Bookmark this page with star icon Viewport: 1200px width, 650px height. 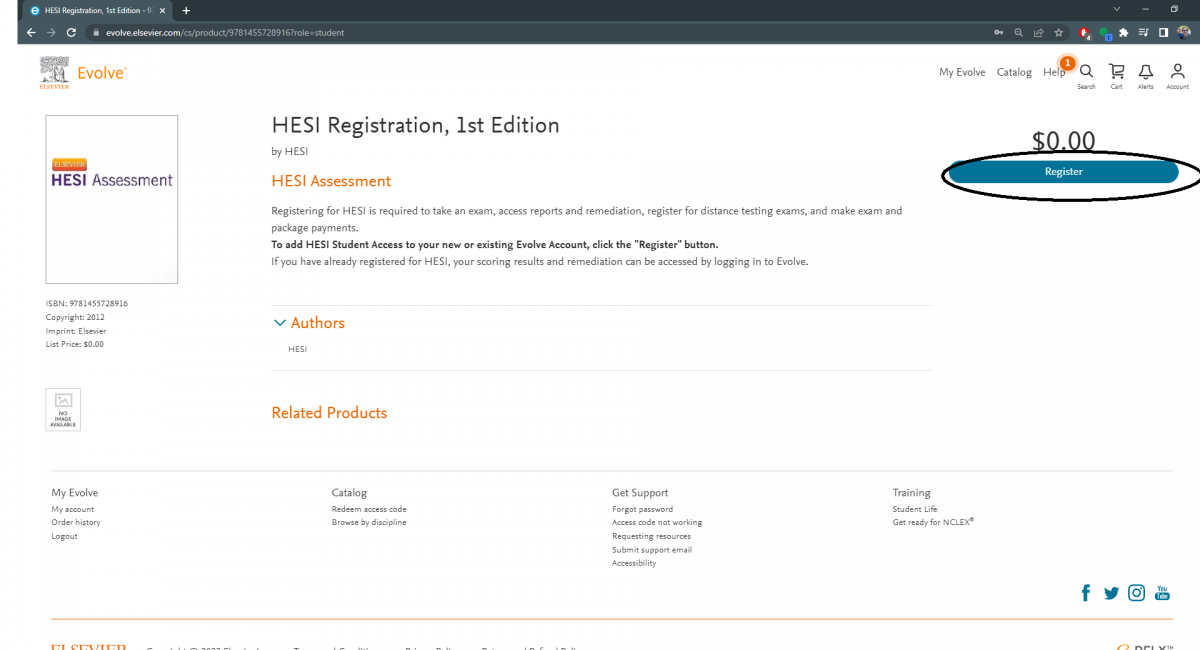(x=1058, y=32)
